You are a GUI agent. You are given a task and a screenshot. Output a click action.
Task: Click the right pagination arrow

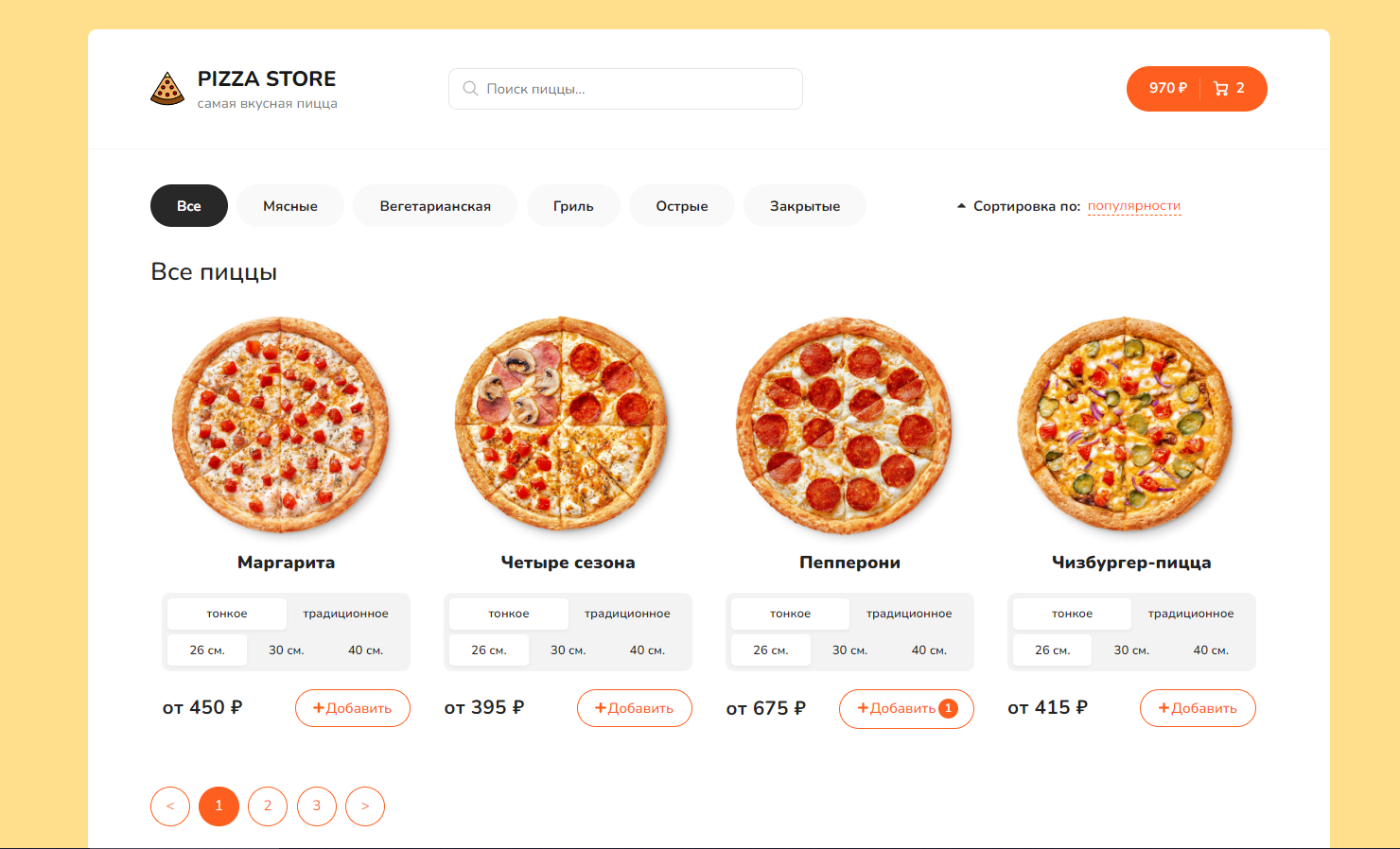(365, 806)
